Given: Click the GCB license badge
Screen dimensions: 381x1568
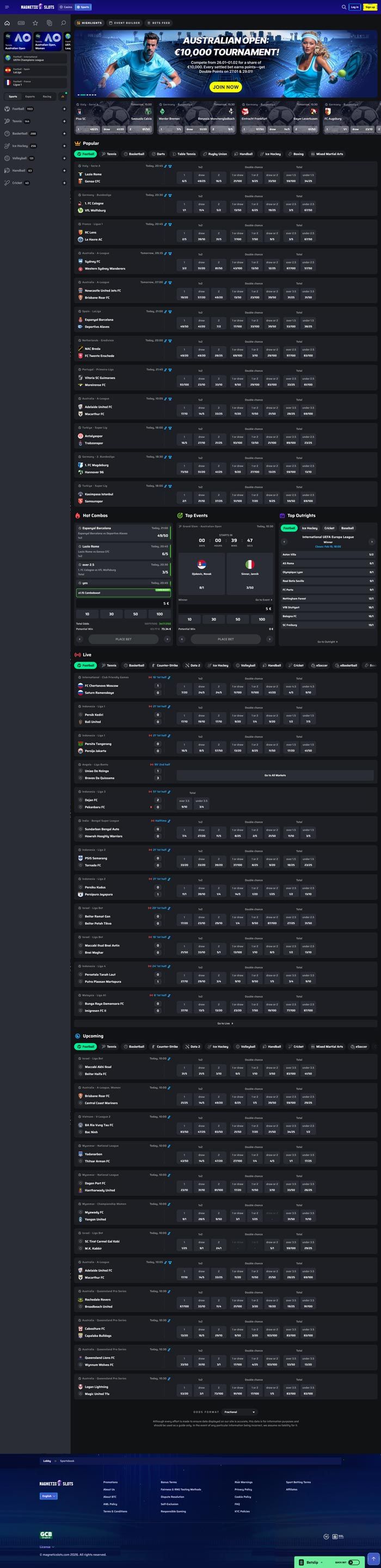Looking at the screenshot, I should click(46, 1534).
